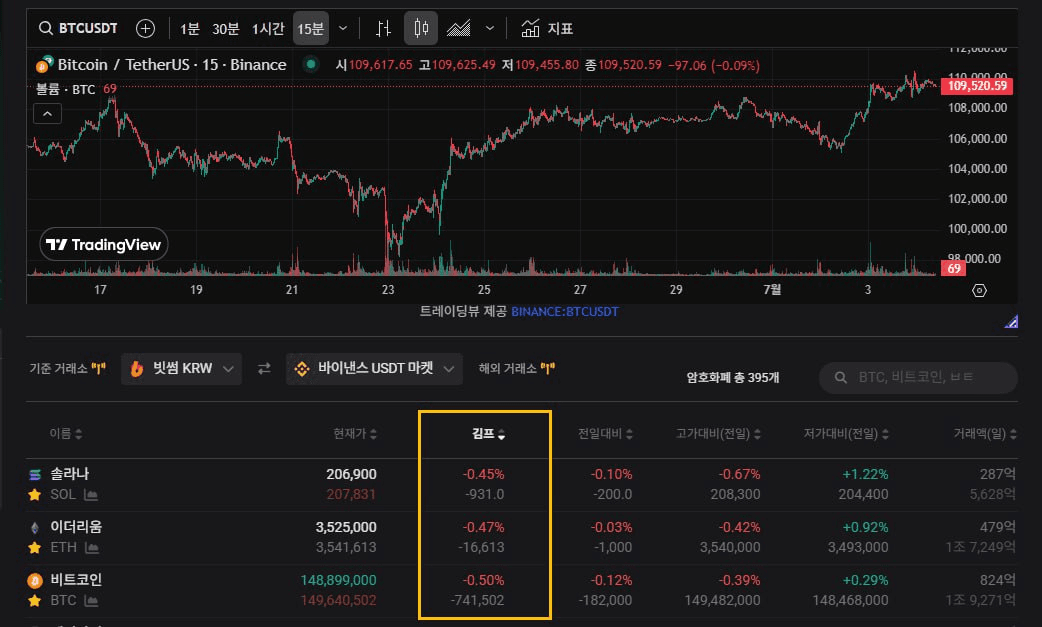Image resolution: width=1042 pixels, height=627 pixels.
Task: Toggle favorite star for 솔라나
Action: [x=35, y=495]
